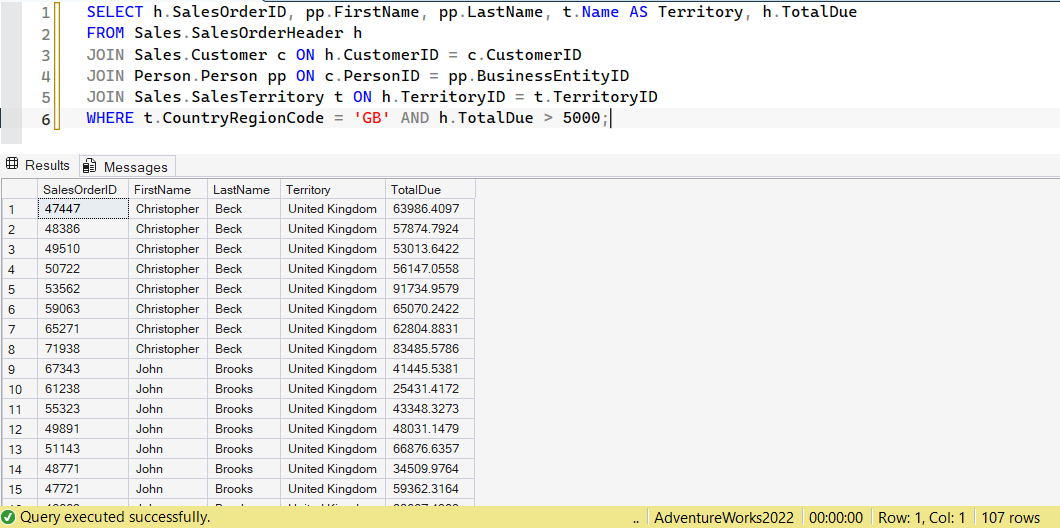Image resolution: width=1060 pixels, height=528 pixels.
Task: Click TotalDue value 25431.4172
Action: (430, 389)
